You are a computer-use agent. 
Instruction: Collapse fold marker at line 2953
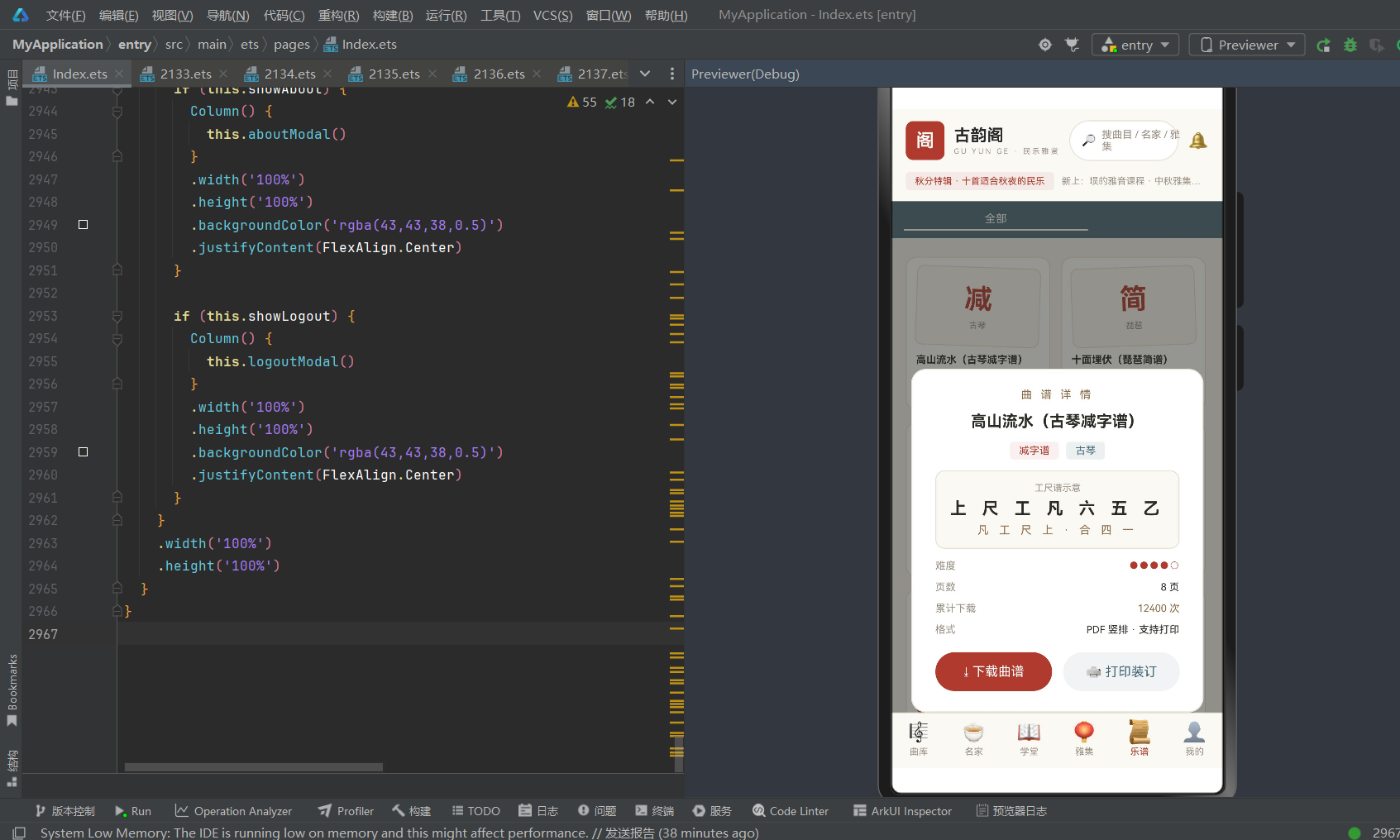click(117, 316)
